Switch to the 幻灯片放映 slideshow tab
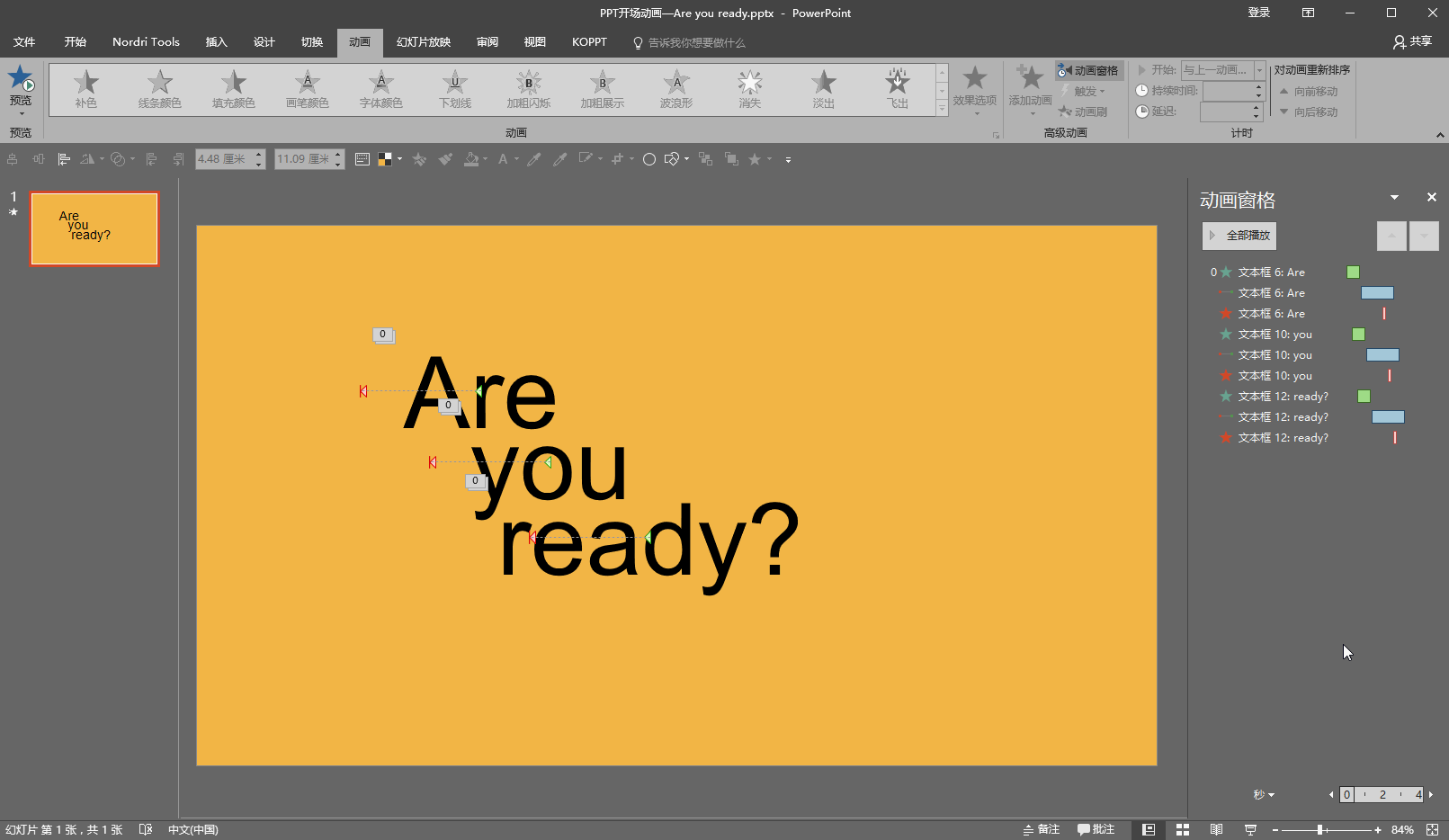The image size is (1449, 840). (x=424, y=42)
